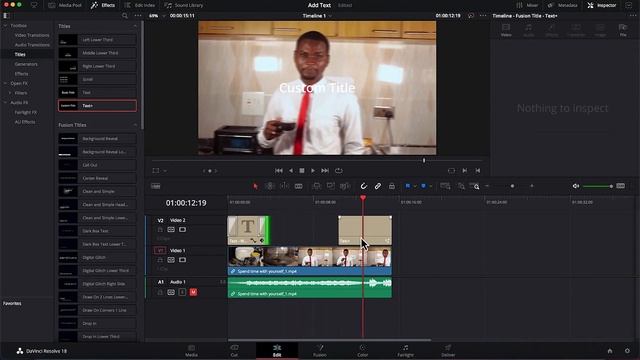Hide the Inspector panel
Image resolution: width=640 pixels, height=360 pixels.
602,5
